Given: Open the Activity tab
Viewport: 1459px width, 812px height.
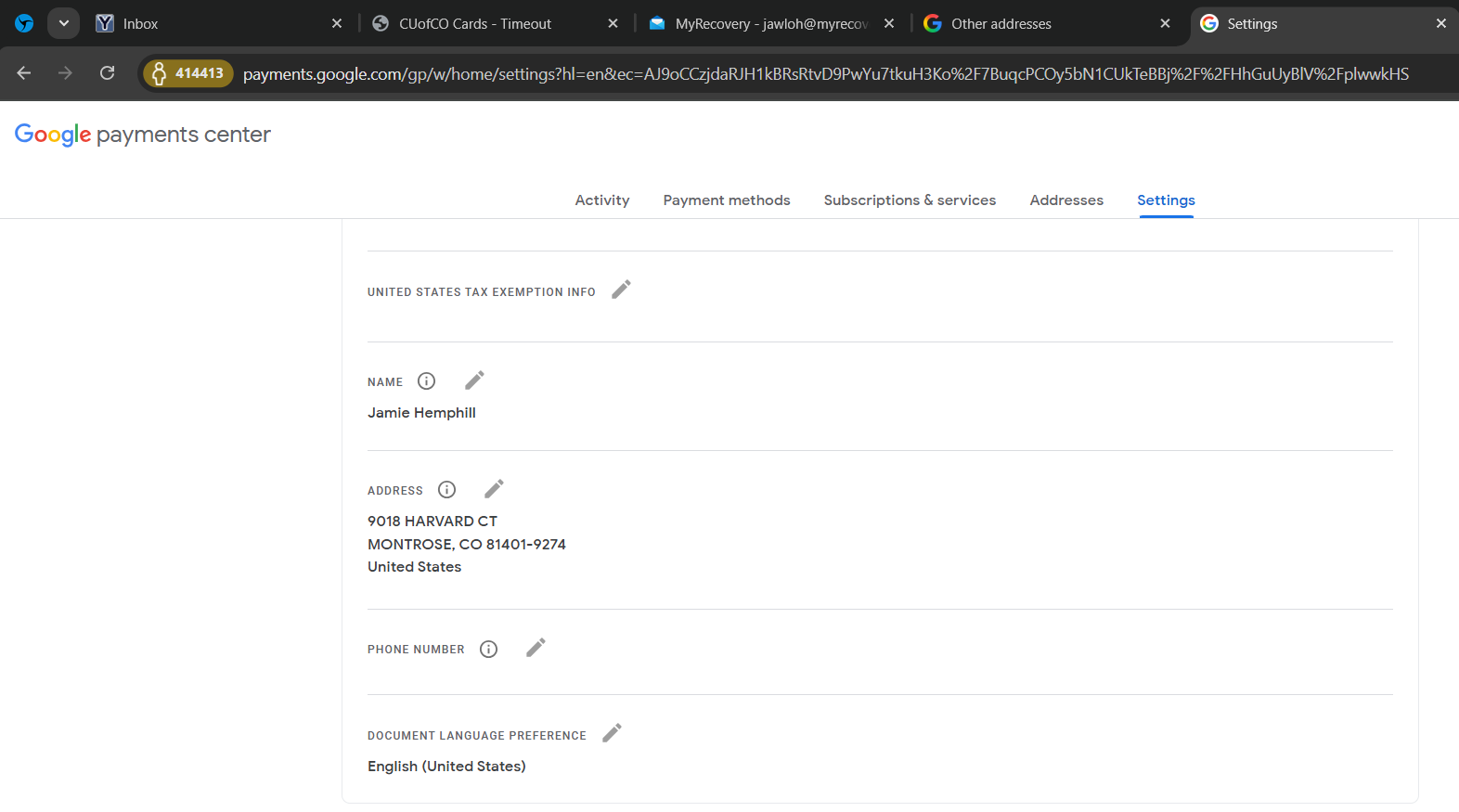Looking at the screenshot, I should (x=601, y=200).
